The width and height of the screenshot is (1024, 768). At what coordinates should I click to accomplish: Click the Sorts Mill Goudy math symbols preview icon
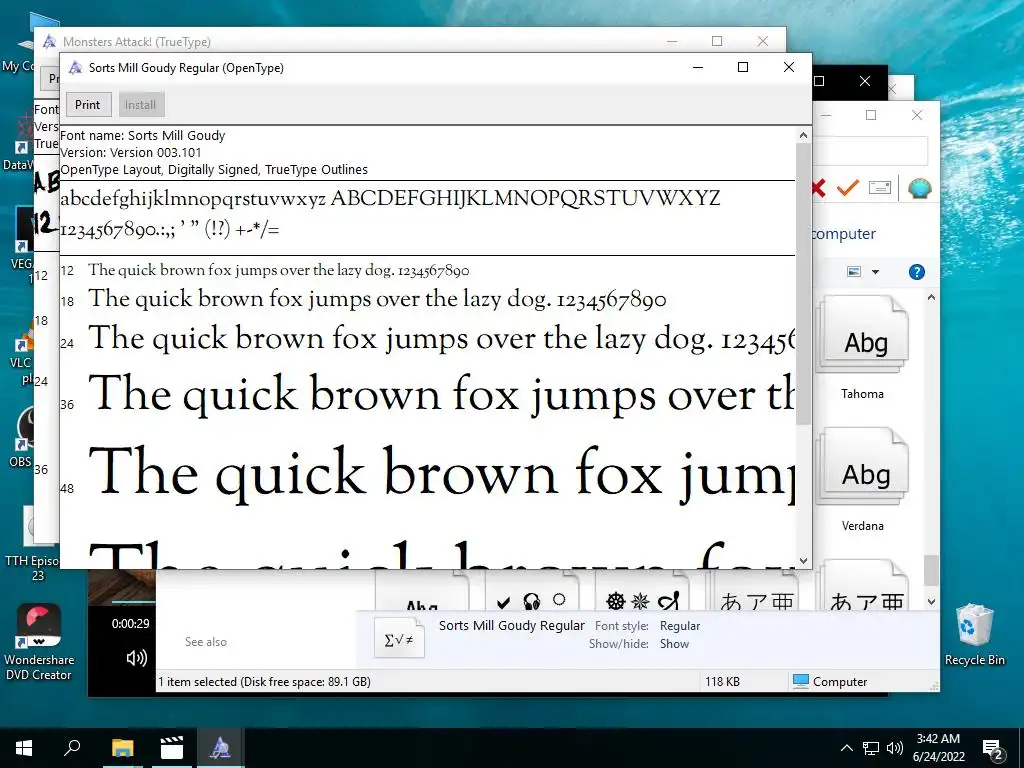coord(399,638)
